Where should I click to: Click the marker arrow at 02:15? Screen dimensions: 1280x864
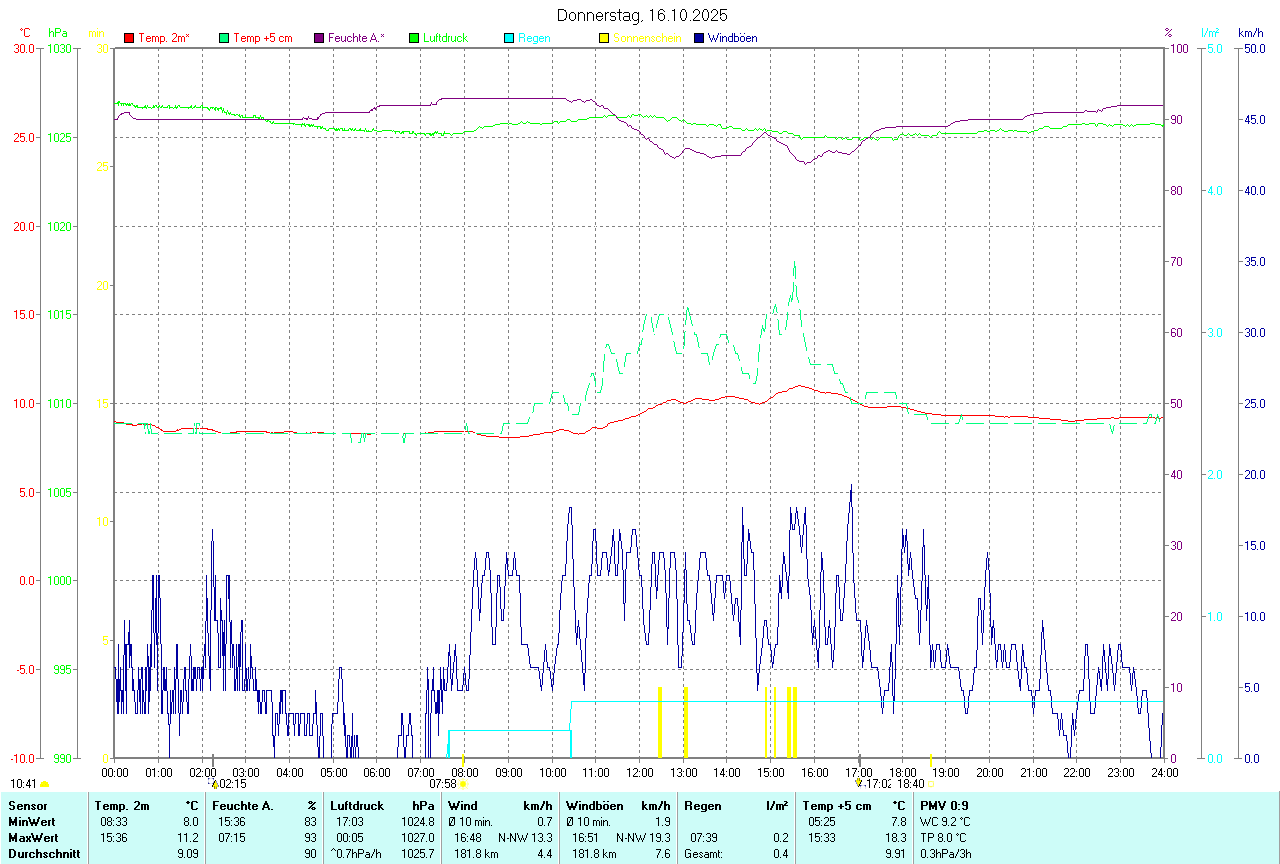point(213,784)
